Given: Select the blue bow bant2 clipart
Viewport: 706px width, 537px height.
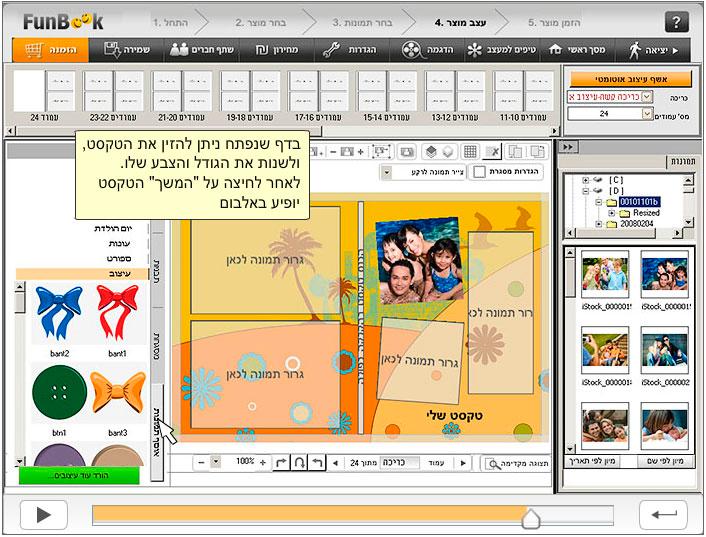Looking at the screenshot, I should point(59,313).
